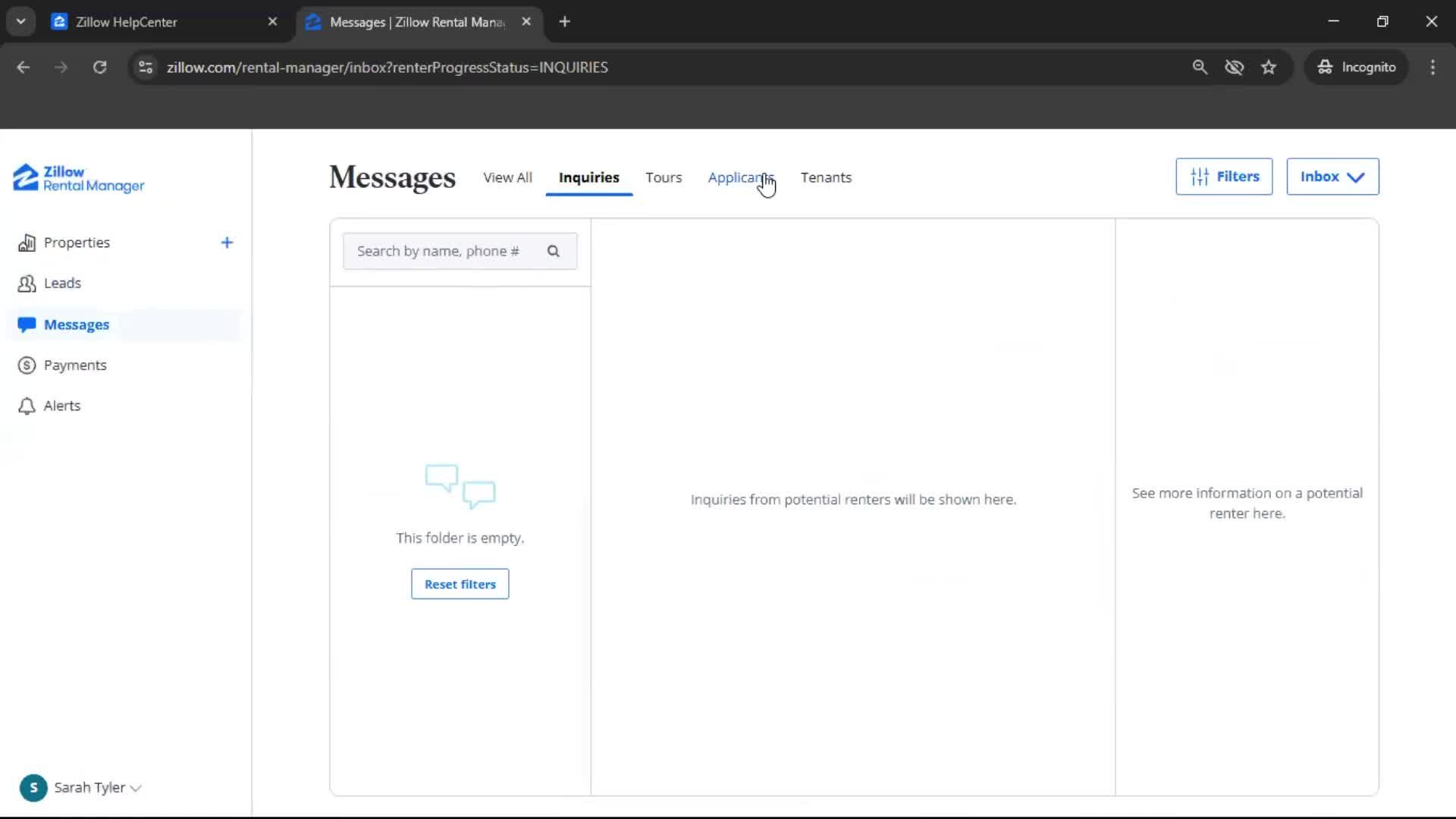Add a property with the plus icon
Image resolution: width=1456 pixels, height=819 pixels.
pos(227,242)
